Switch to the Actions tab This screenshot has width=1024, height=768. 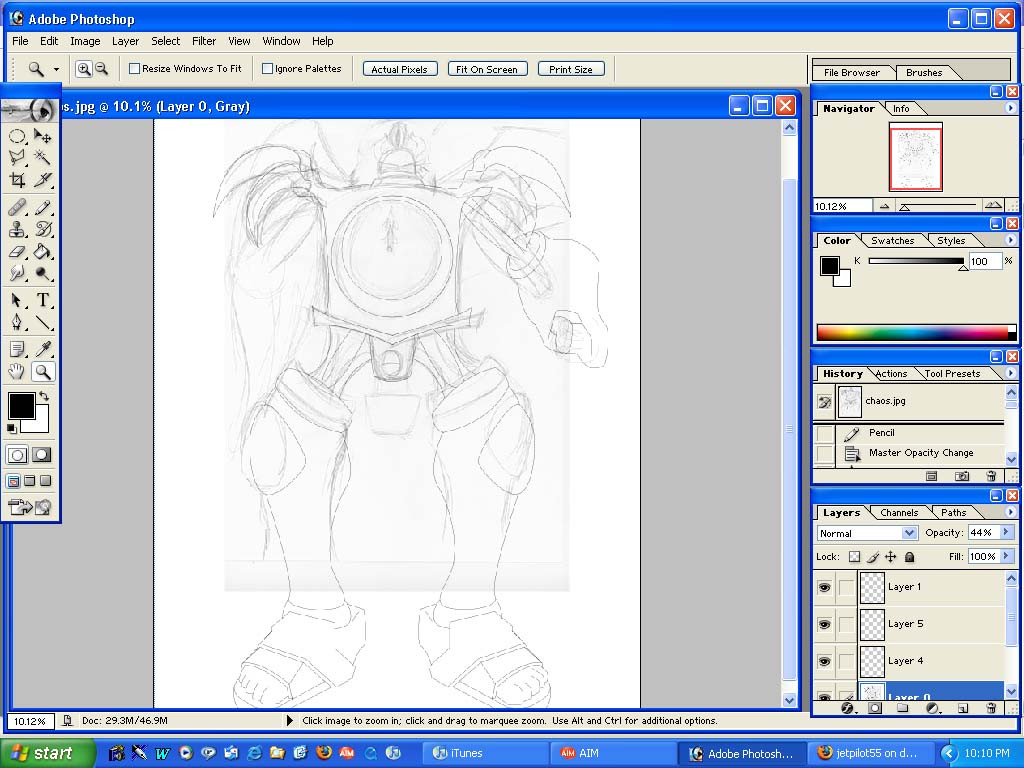(891, 374)
